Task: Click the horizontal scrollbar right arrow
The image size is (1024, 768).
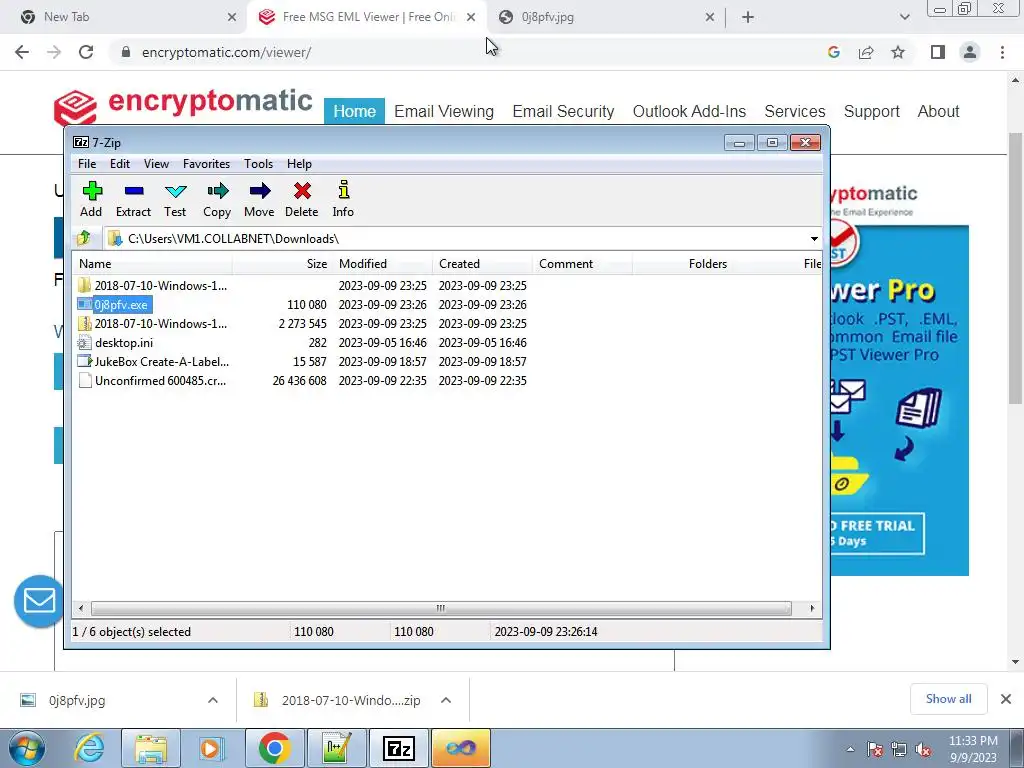Action: [812, 608]
